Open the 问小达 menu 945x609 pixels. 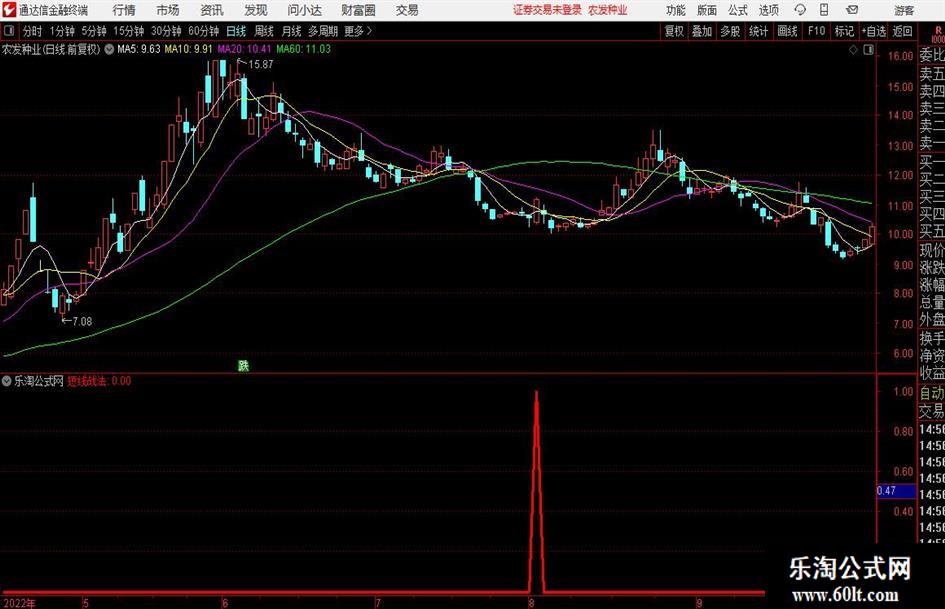[304, 10]
